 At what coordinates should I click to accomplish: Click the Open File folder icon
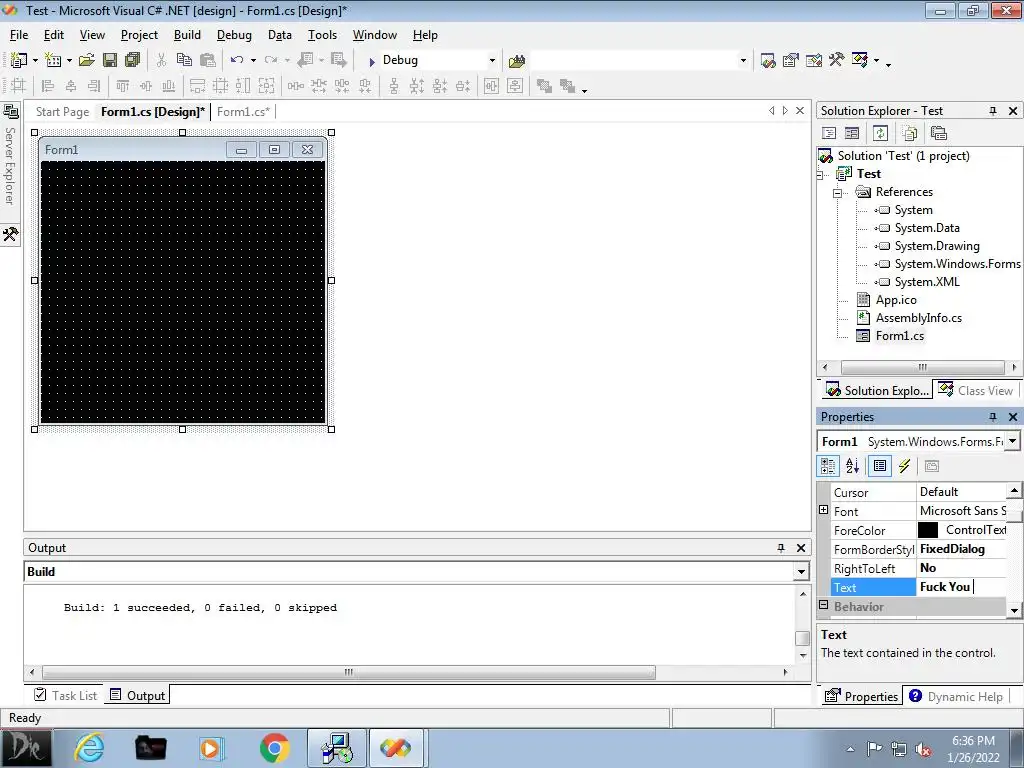click(x=87, y=60)
